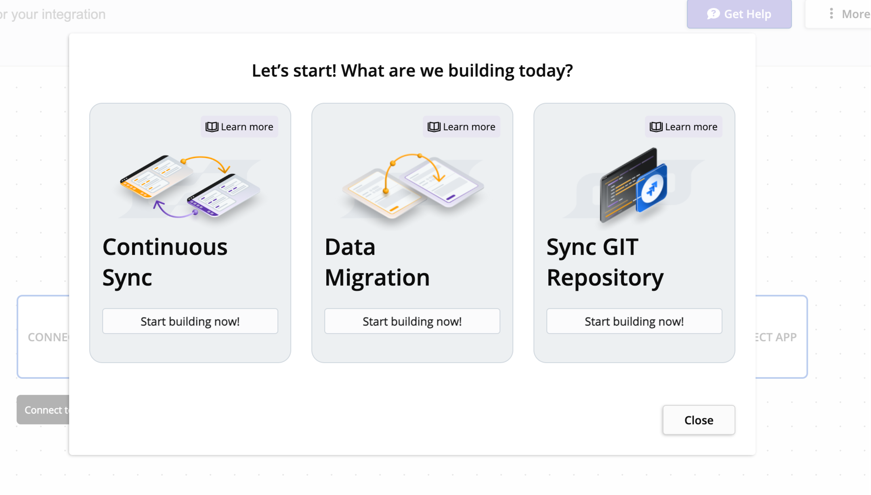Open the Get Help button

pyautogui.click(x=739, y=14)
